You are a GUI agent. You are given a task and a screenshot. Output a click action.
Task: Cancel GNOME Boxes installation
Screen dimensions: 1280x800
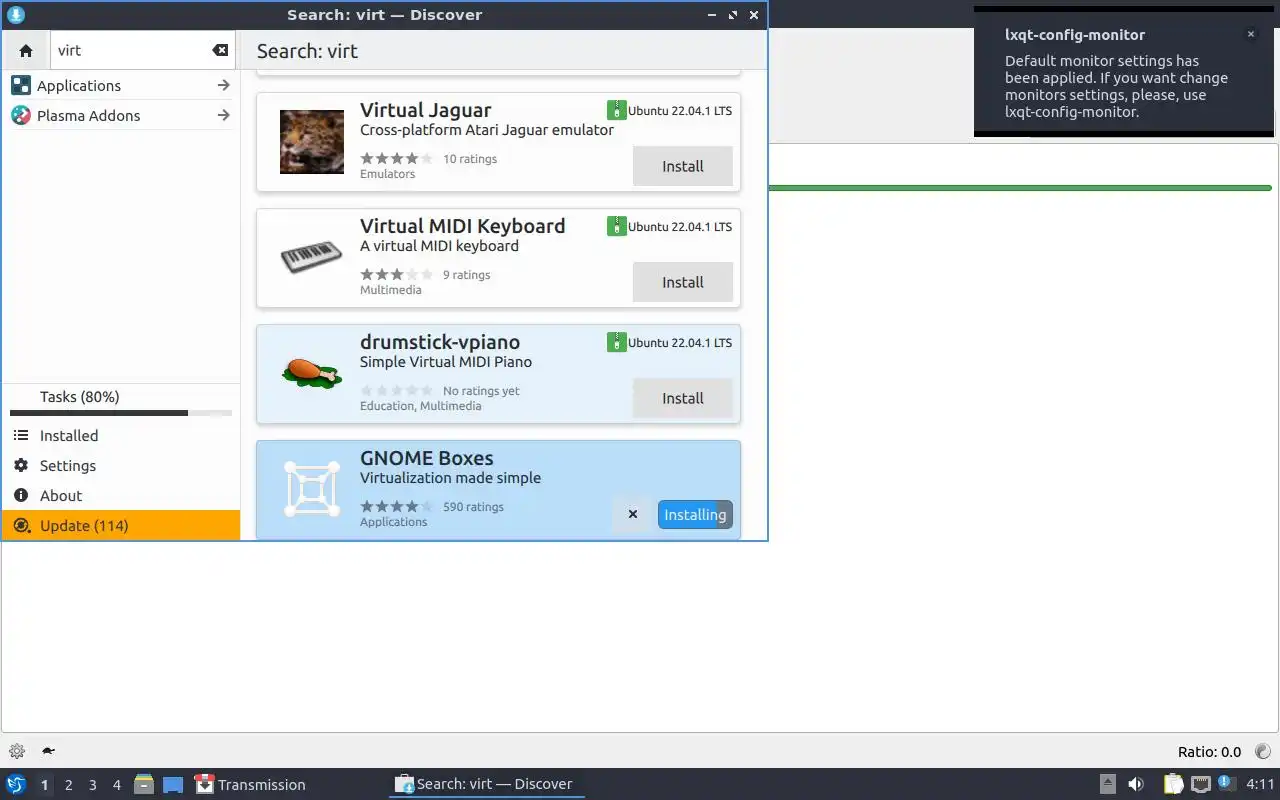coord(632,514)
